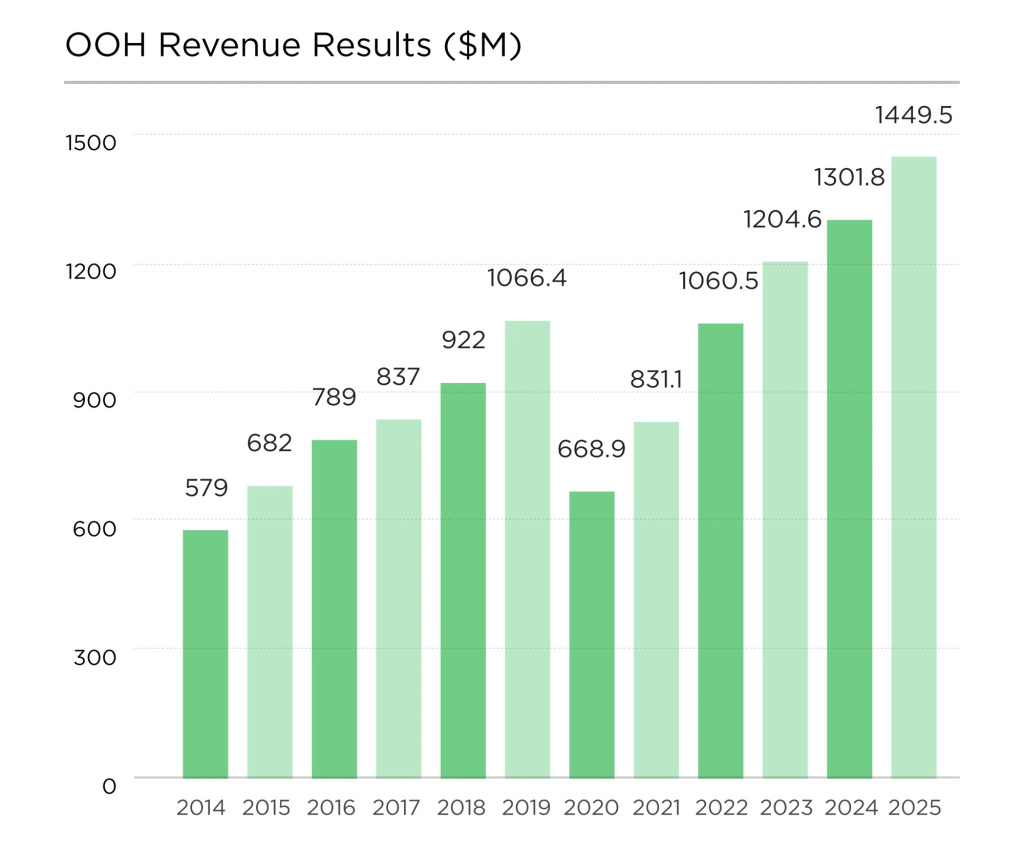Click the 922 bar for 2018

[462, 580]
